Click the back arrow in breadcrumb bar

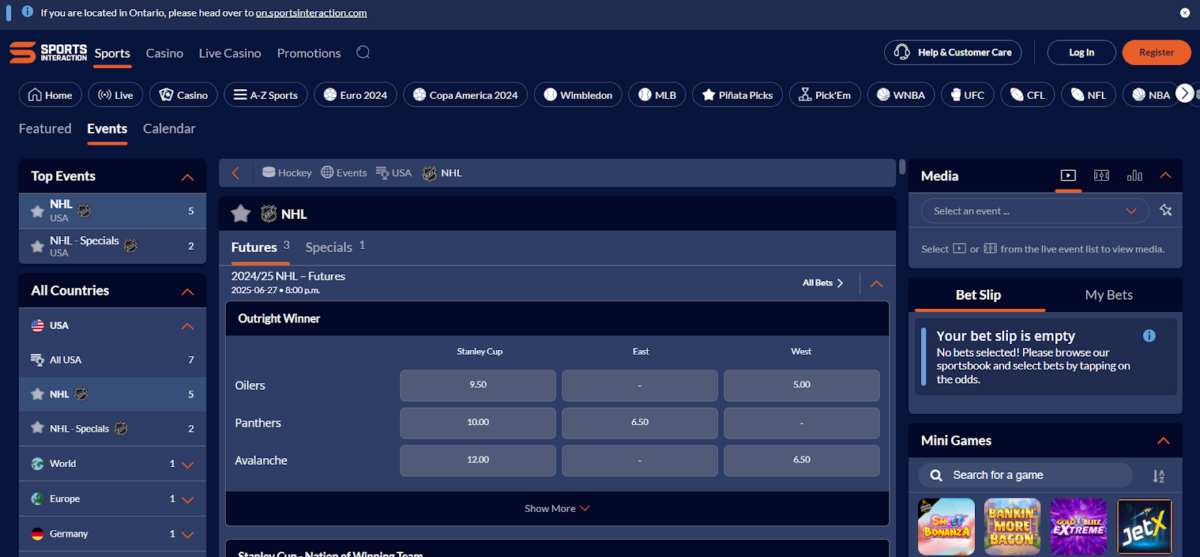[236, 173]
